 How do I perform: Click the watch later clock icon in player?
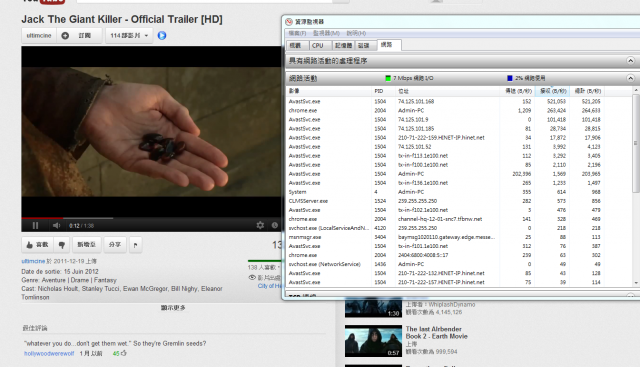[x=275, y=225]
